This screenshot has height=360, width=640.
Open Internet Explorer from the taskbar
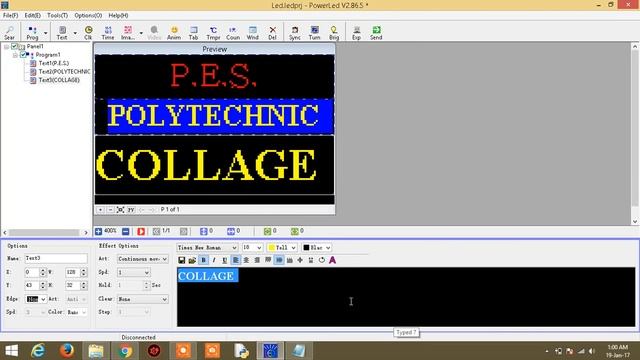pyautogui.click(x=38, y=351)
